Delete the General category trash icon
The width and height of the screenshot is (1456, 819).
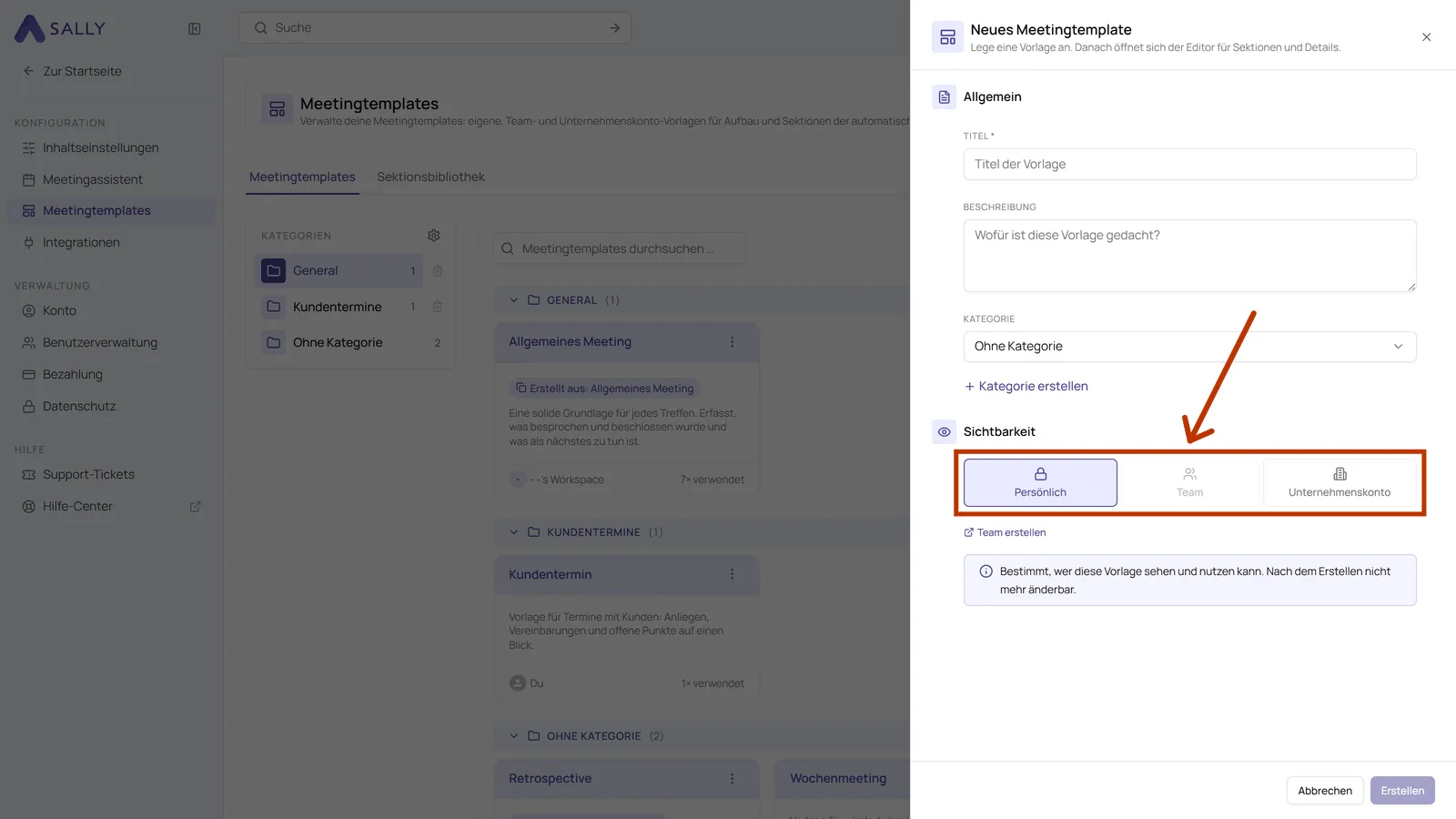(438, 271)
